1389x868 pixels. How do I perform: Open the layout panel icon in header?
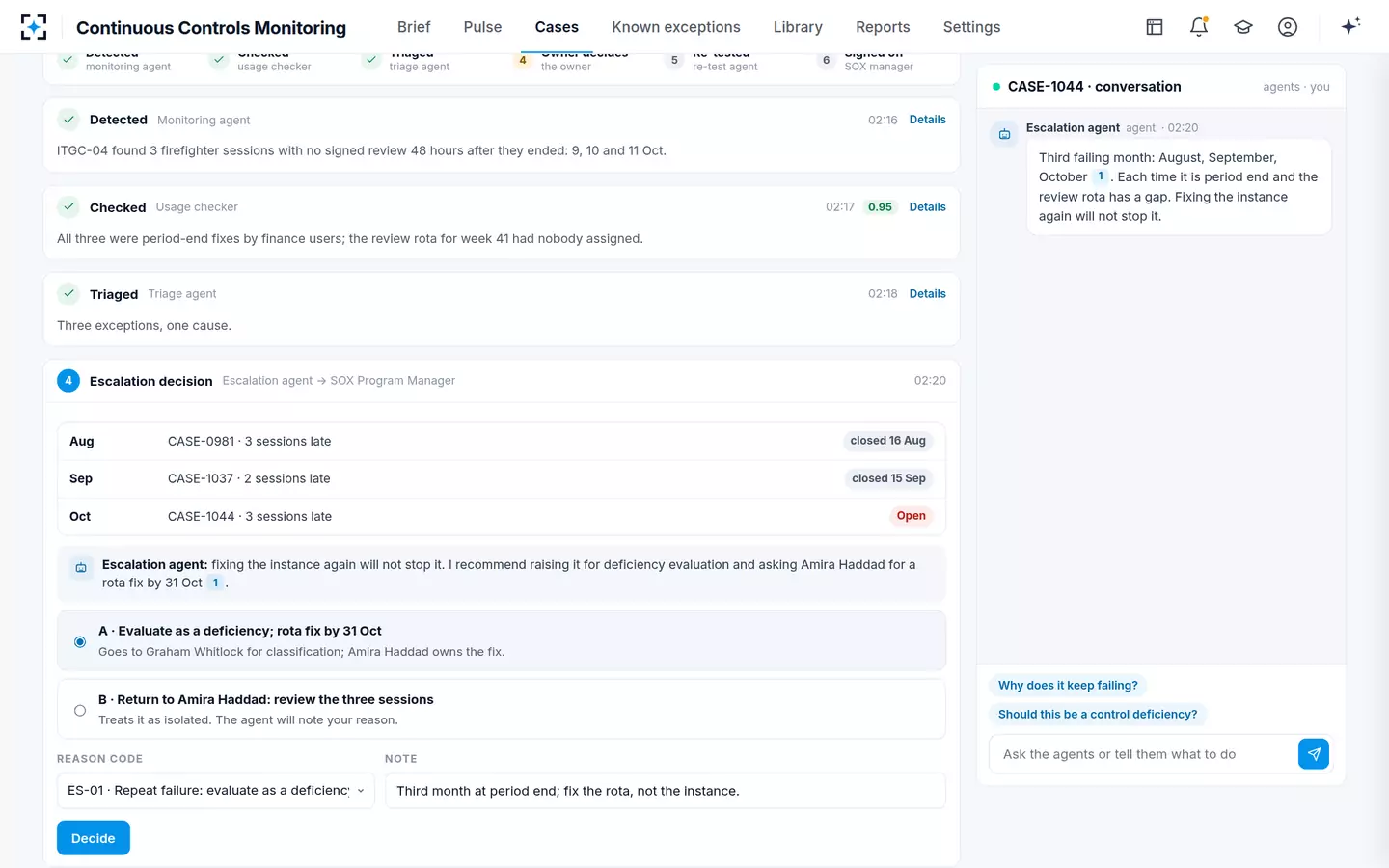[1155, 27]
